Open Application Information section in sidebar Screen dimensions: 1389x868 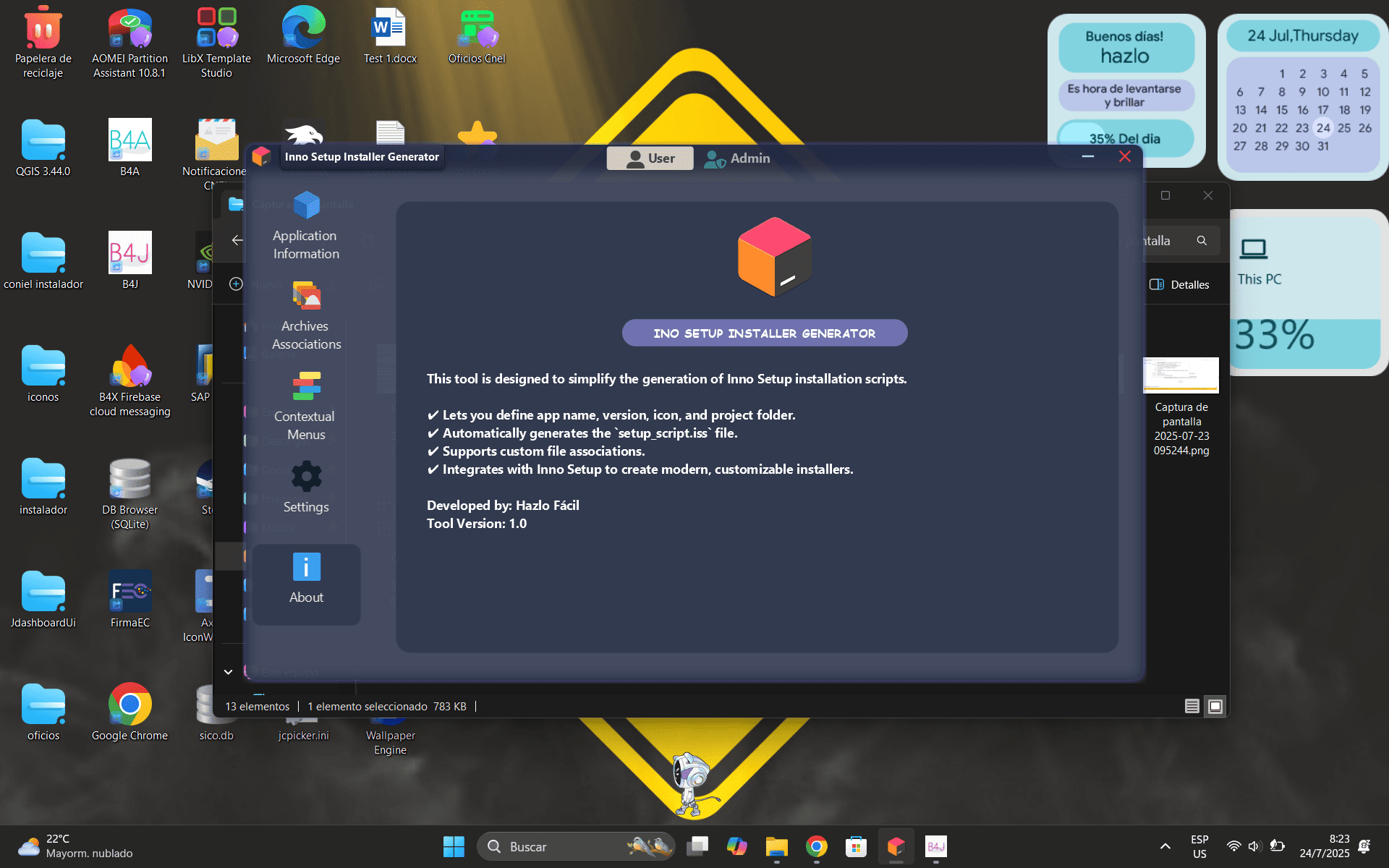point(306,226)
